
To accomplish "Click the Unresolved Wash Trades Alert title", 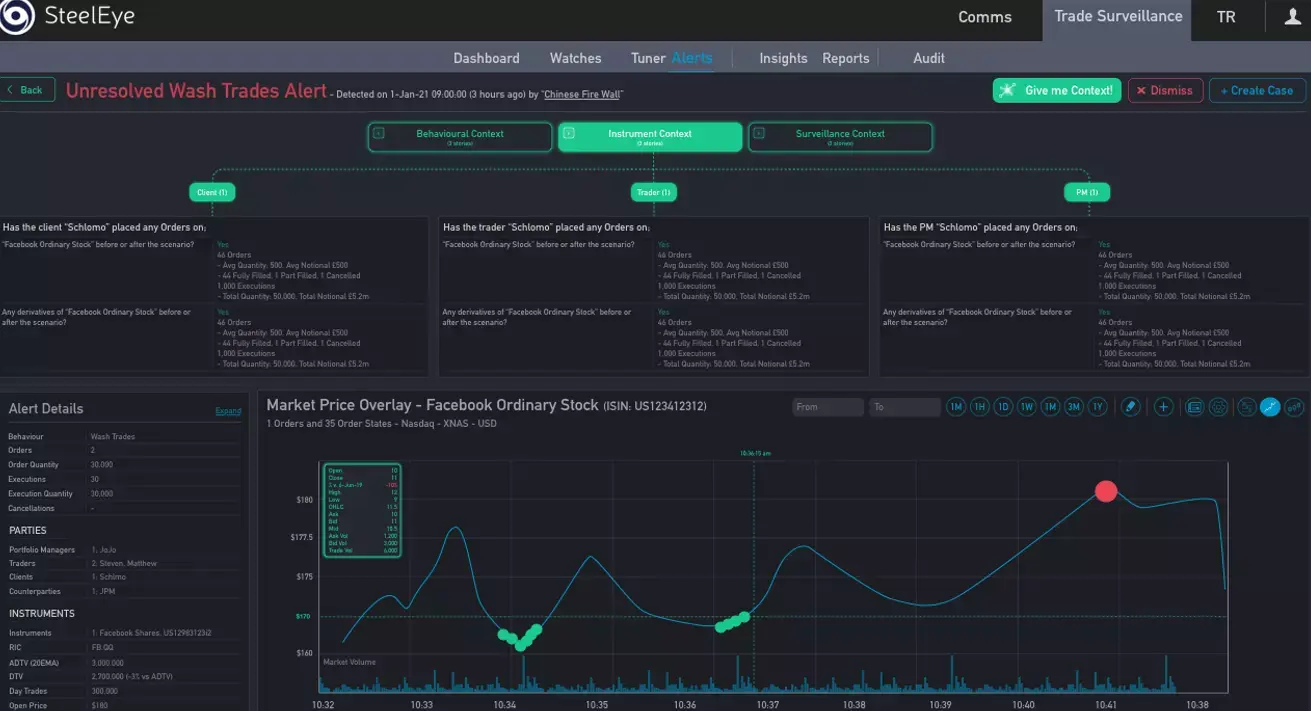I will click(196, 91).
